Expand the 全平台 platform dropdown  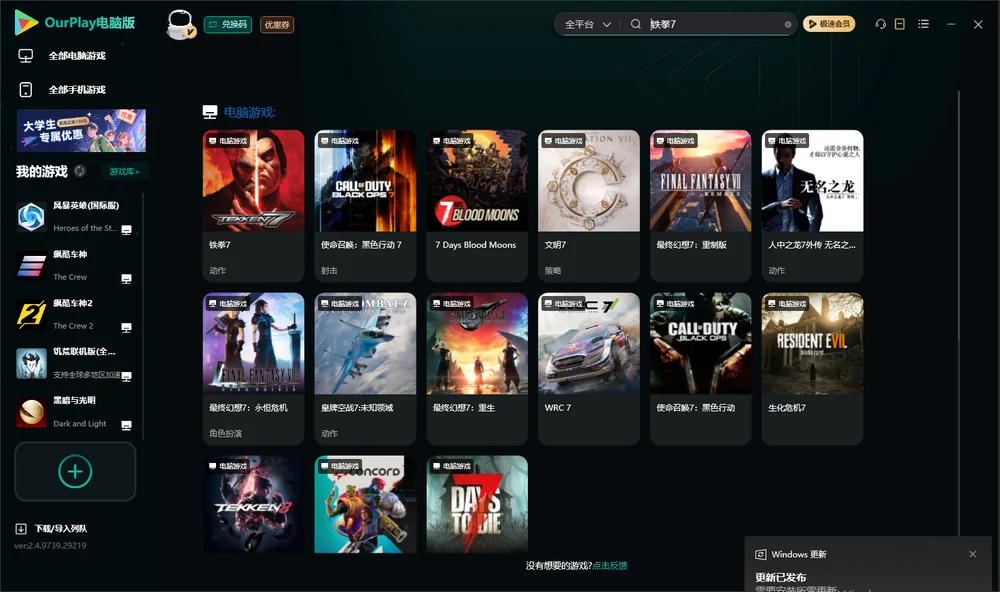tap(587, 24)
